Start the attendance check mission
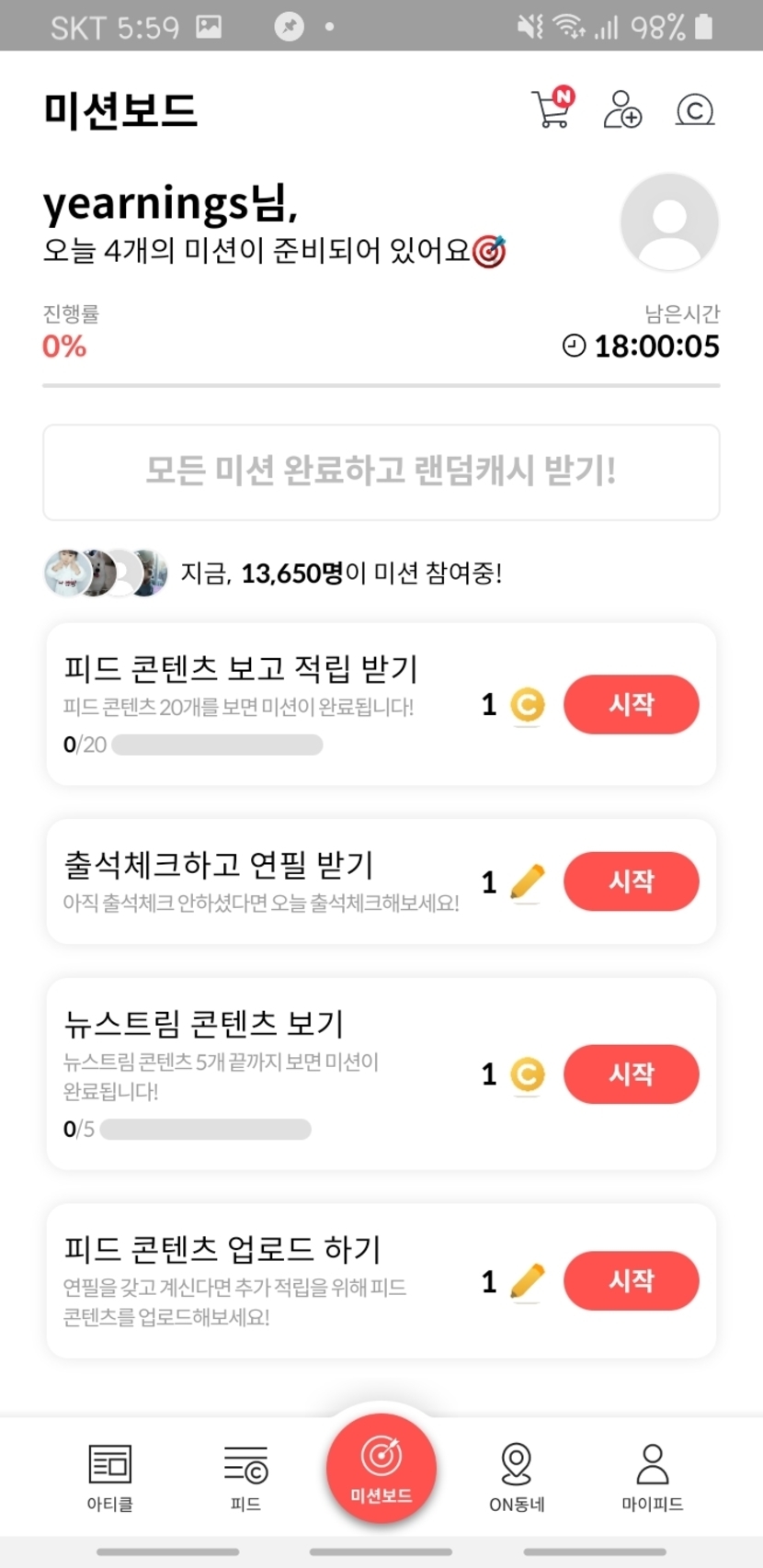Image resolution: width=763 pixels, height=1568 pixels. tap(631, 881)
